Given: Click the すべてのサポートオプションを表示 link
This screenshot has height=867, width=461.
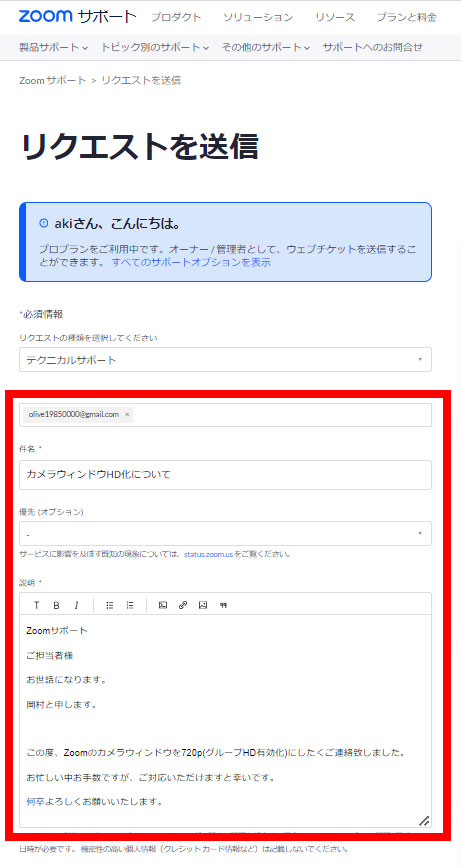Looking at the screenshot, I should [191, 263].
